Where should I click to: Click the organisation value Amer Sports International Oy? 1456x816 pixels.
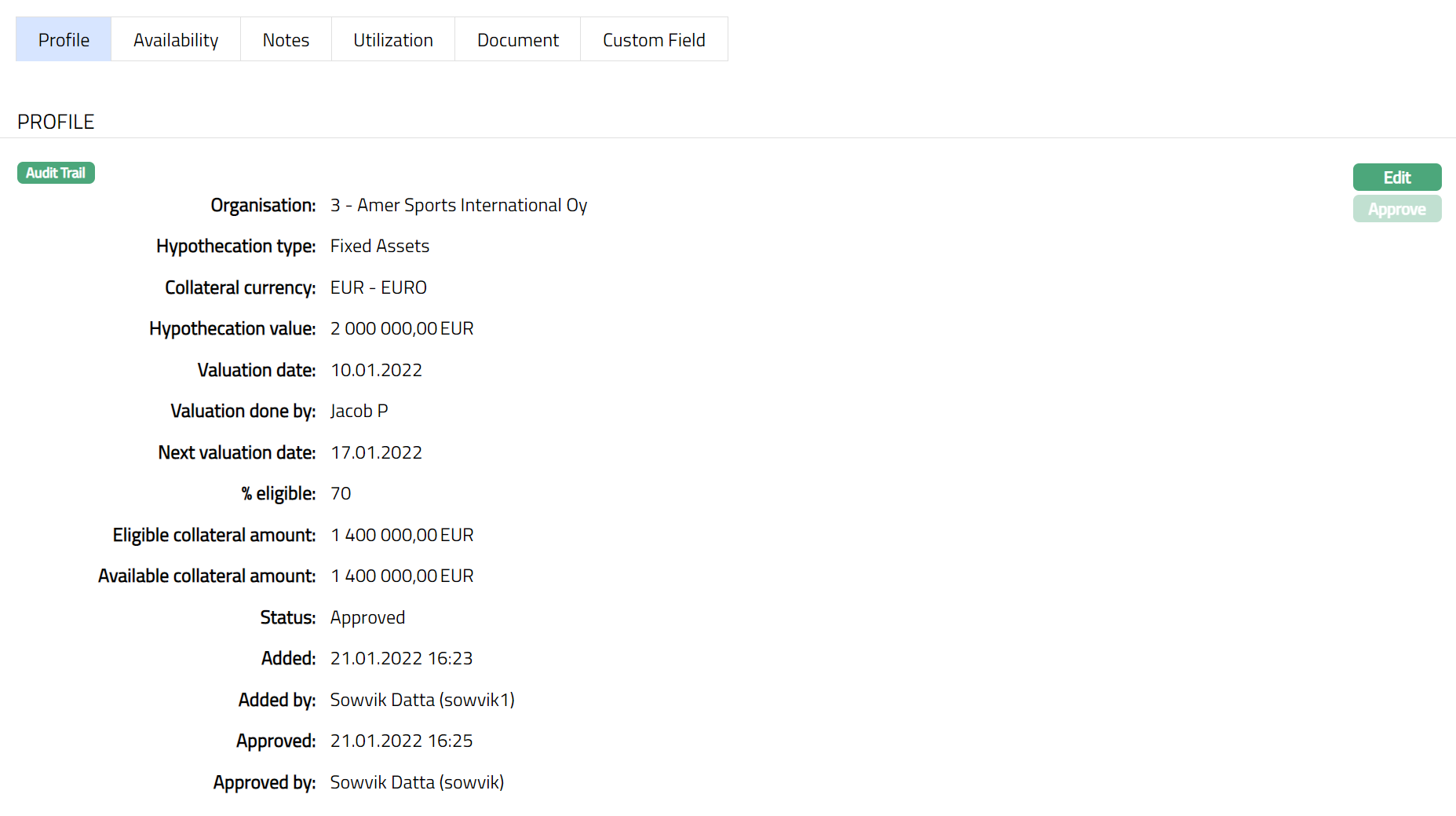(x=458, y=206)
